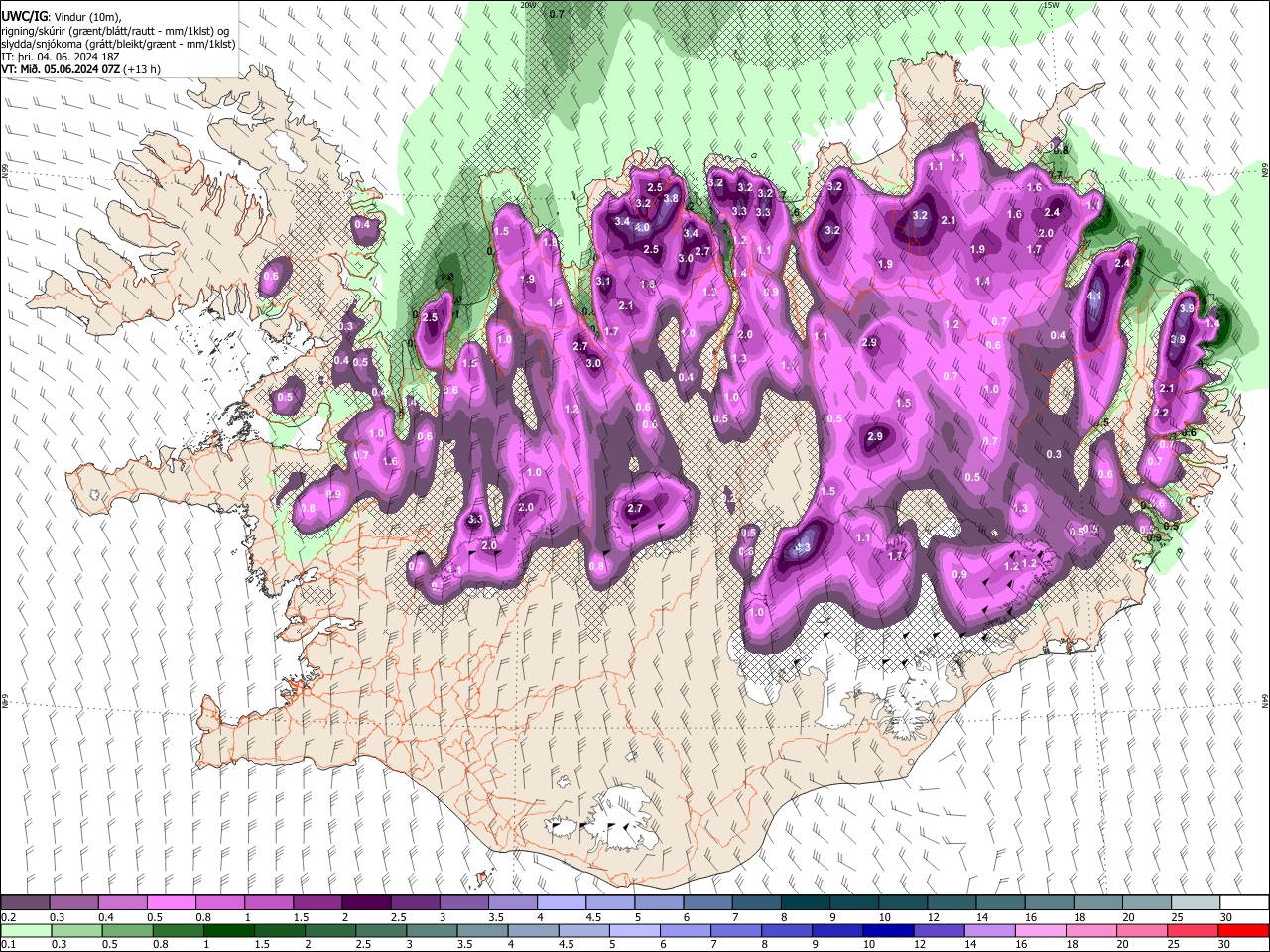Select top legend row swatch between 3.5 and 4
The height and width of the screenshot is (952, 1270).
click(513, 903)
